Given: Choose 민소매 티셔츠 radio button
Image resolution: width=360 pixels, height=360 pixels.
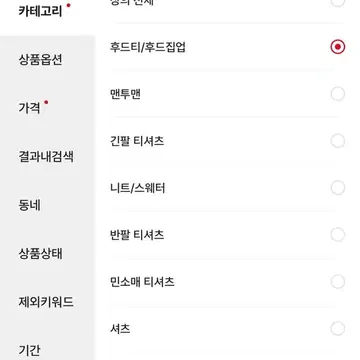Looking at the screenshot, I should pos(338,282).
